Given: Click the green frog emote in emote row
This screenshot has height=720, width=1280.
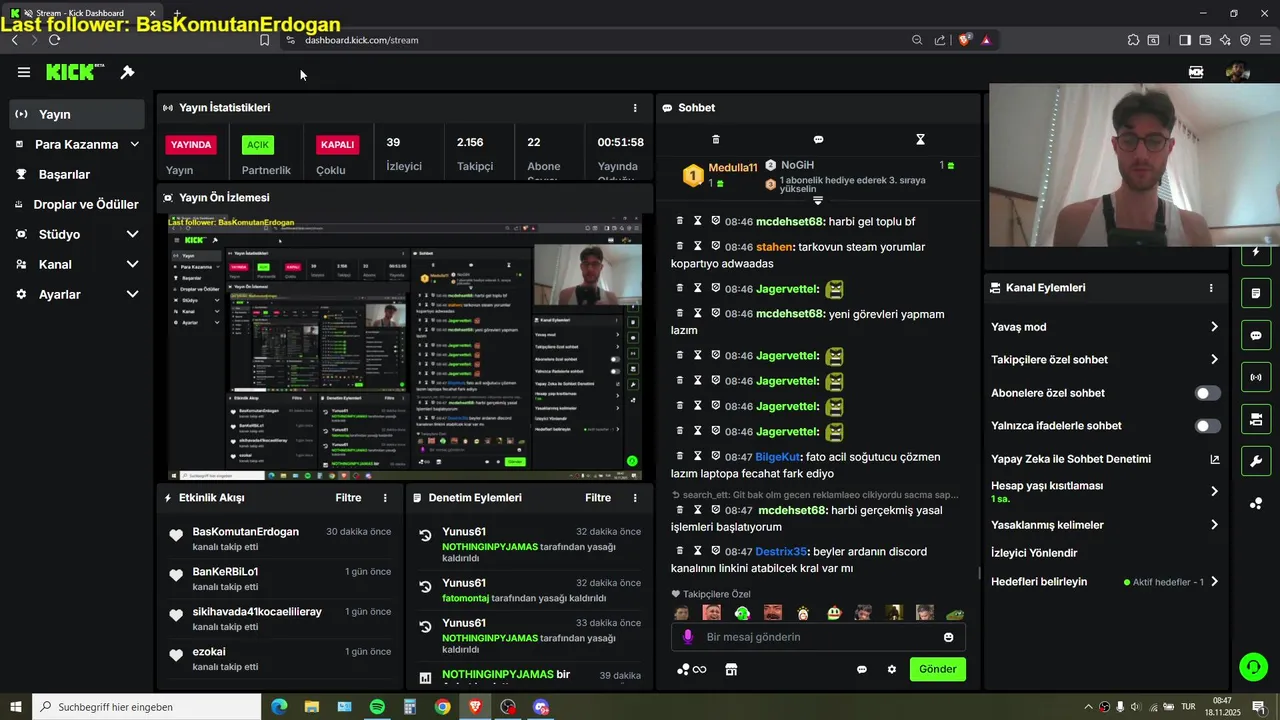Looking at the screenshot, I should point(956,613).
